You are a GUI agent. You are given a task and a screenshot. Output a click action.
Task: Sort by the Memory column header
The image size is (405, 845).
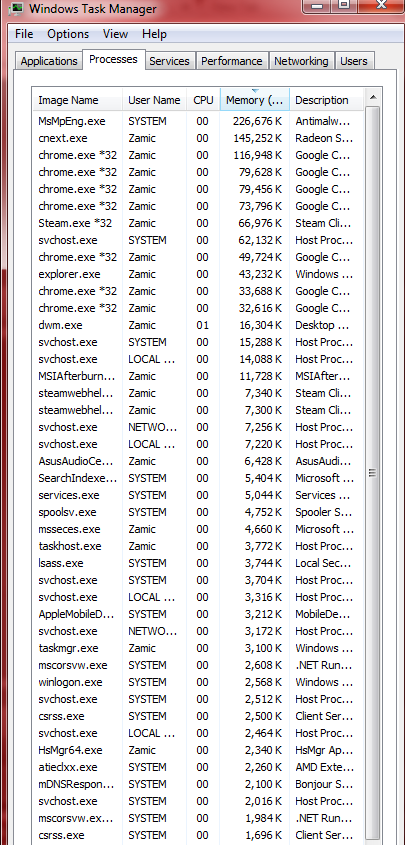pyautogui.click(x=255, y=100)
